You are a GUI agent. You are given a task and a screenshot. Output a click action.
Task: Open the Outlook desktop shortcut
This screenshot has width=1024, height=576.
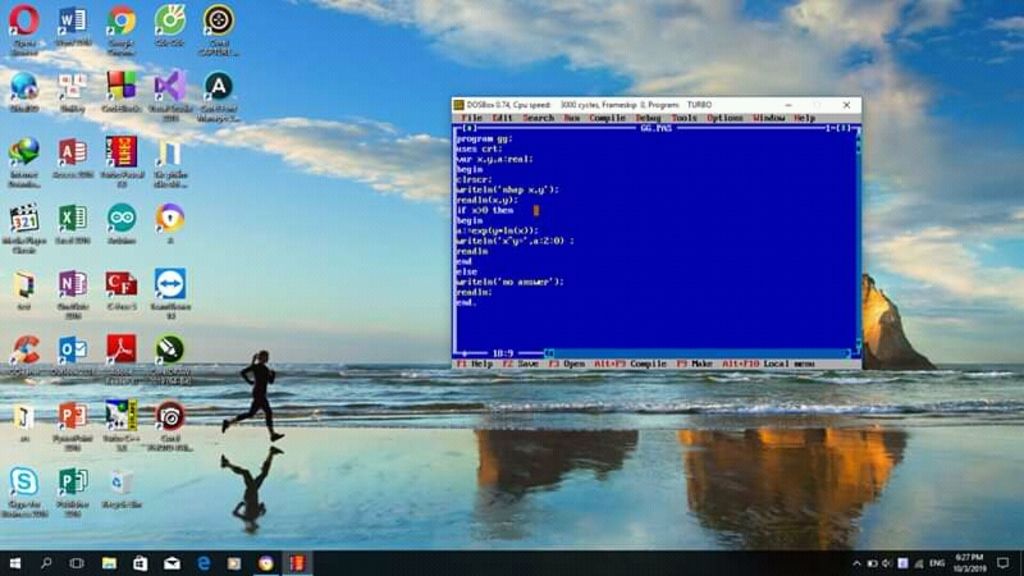72,350
